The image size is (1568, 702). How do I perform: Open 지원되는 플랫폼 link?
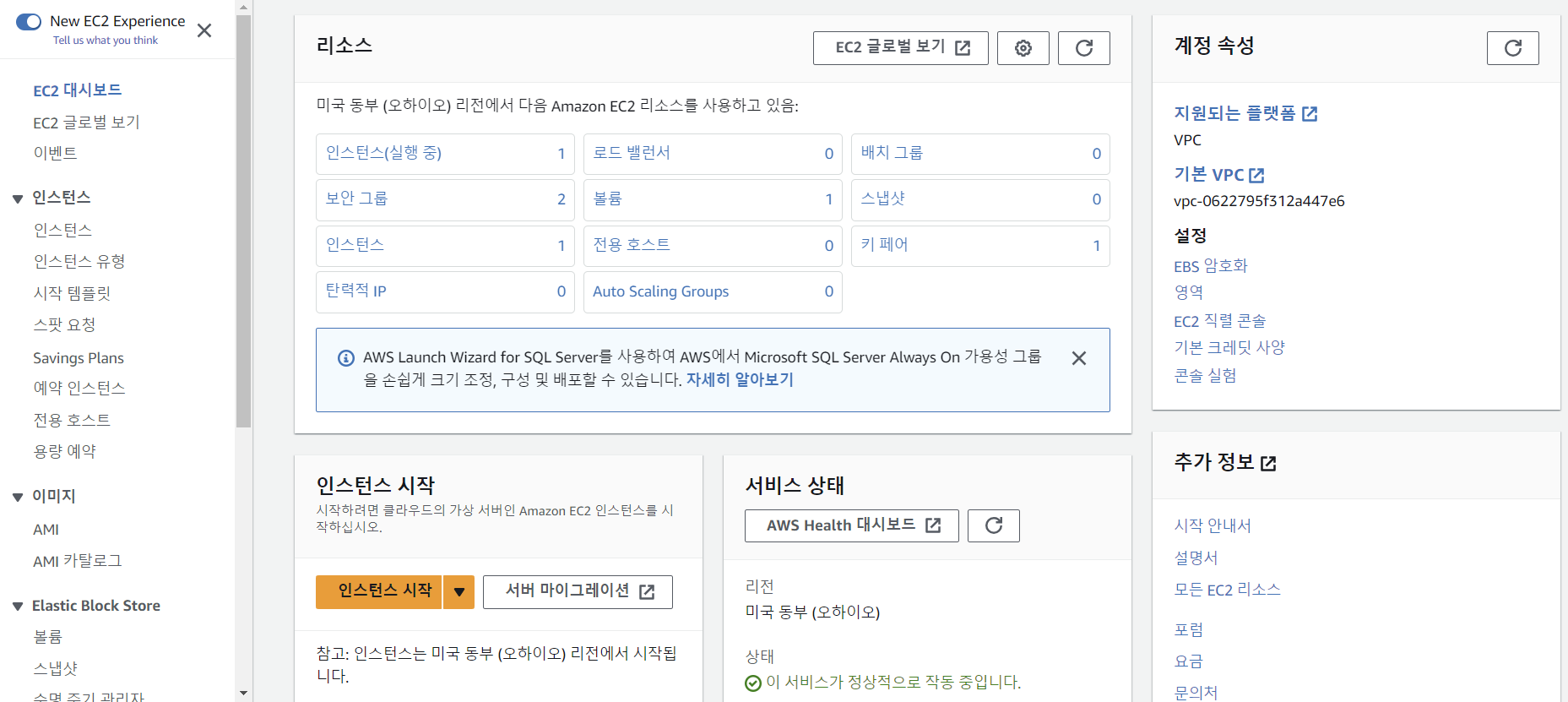click(1245, 113)
